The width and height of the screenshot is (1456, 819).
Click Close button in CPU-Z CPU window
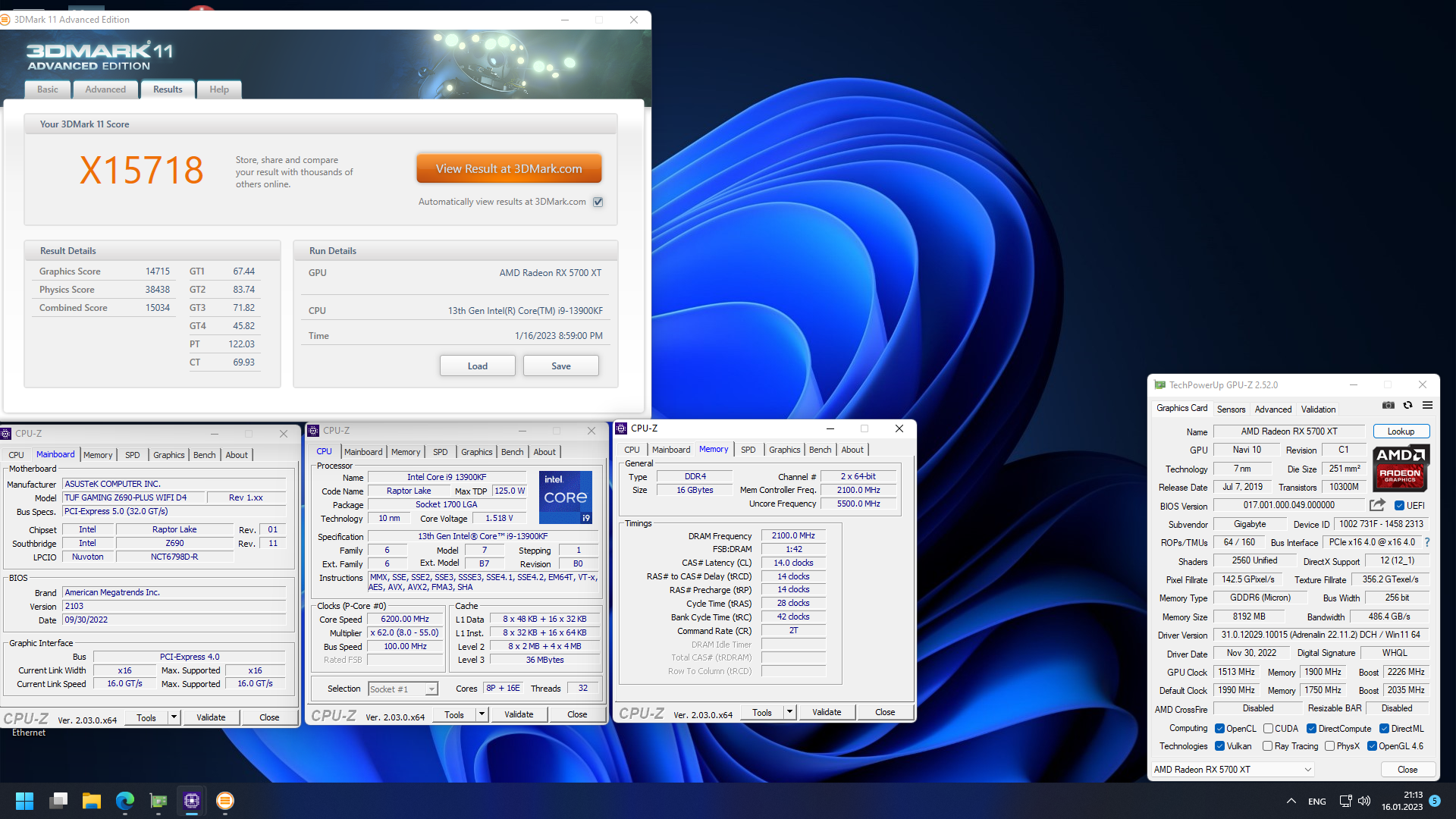click(577, 714)
